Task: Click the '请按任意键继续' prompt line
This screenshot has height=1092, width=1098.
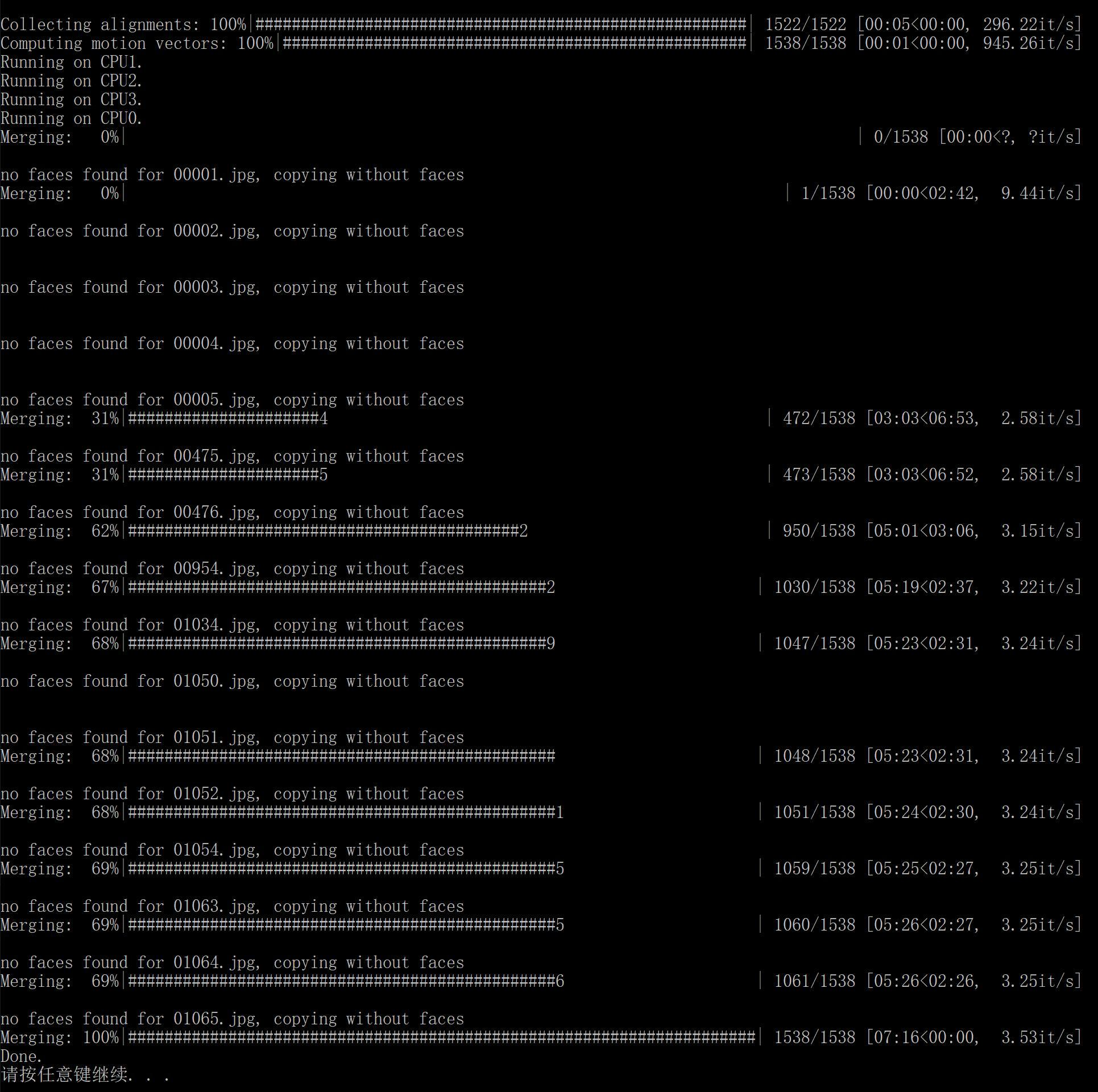Action: click(x=85, y=1075)
